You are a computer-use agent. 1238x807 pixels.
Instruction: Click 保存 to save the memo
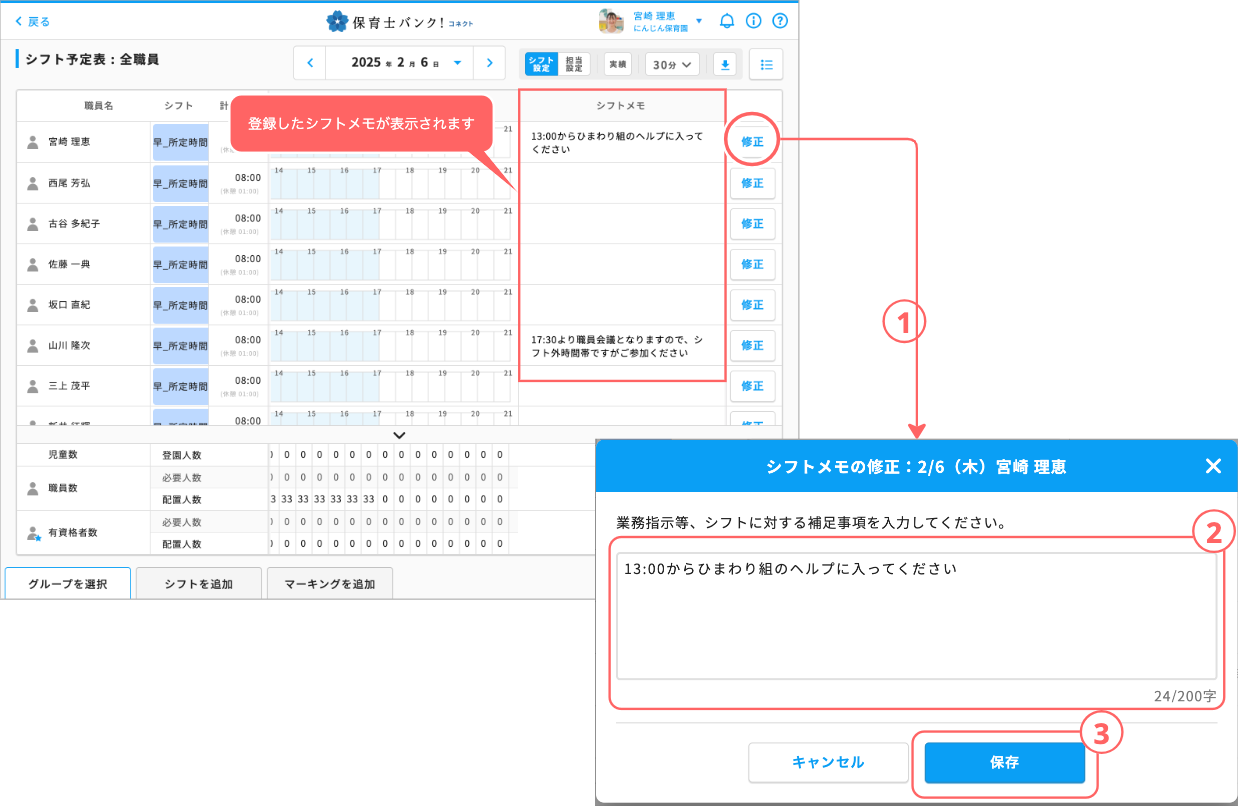point(1004,763)
